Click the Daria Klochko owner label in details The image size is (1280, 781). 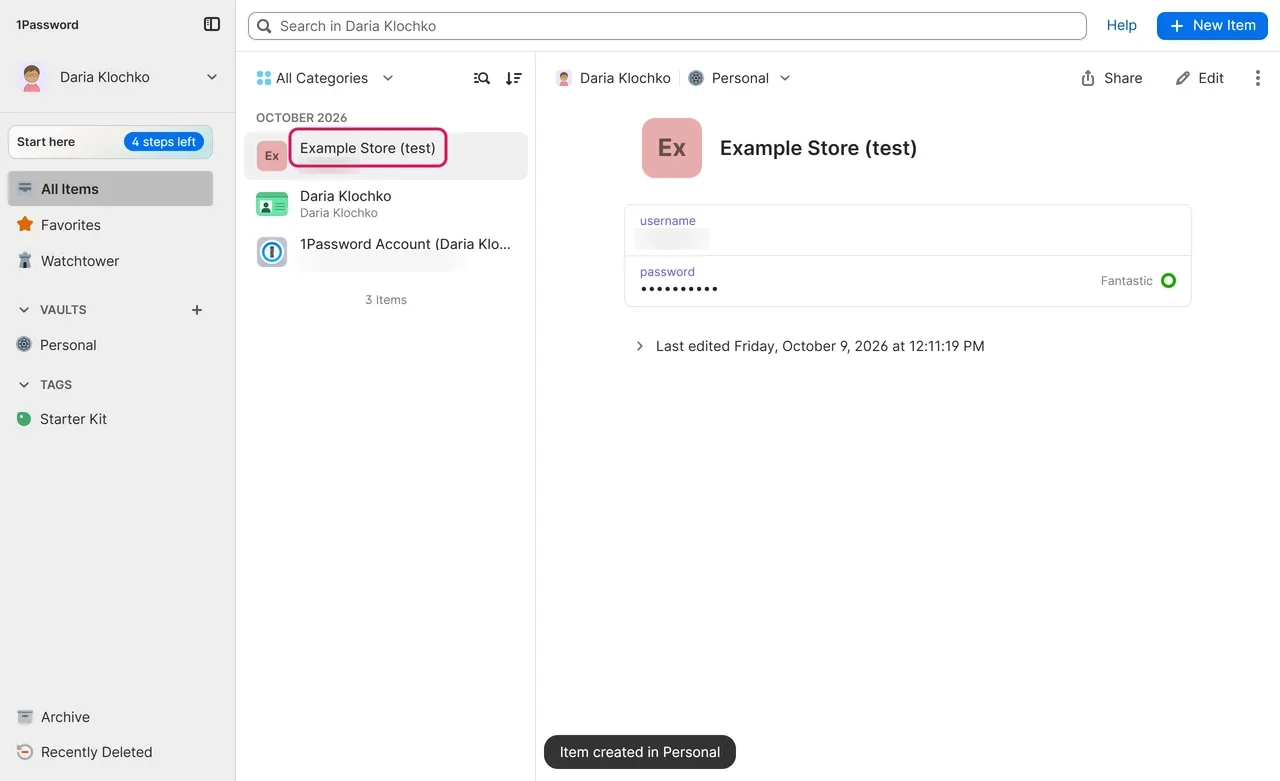coord(613,78)
